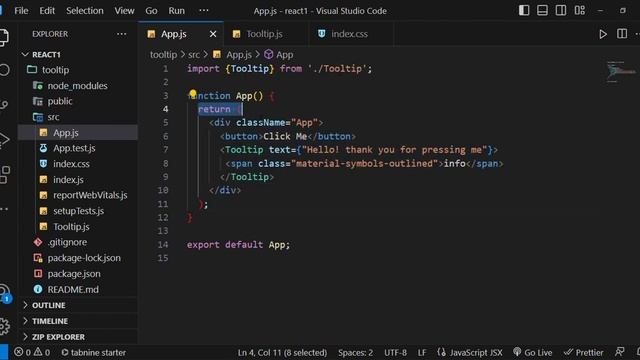Expand the node_modules folder
The image size is (640, 360).
pos(78,86)
